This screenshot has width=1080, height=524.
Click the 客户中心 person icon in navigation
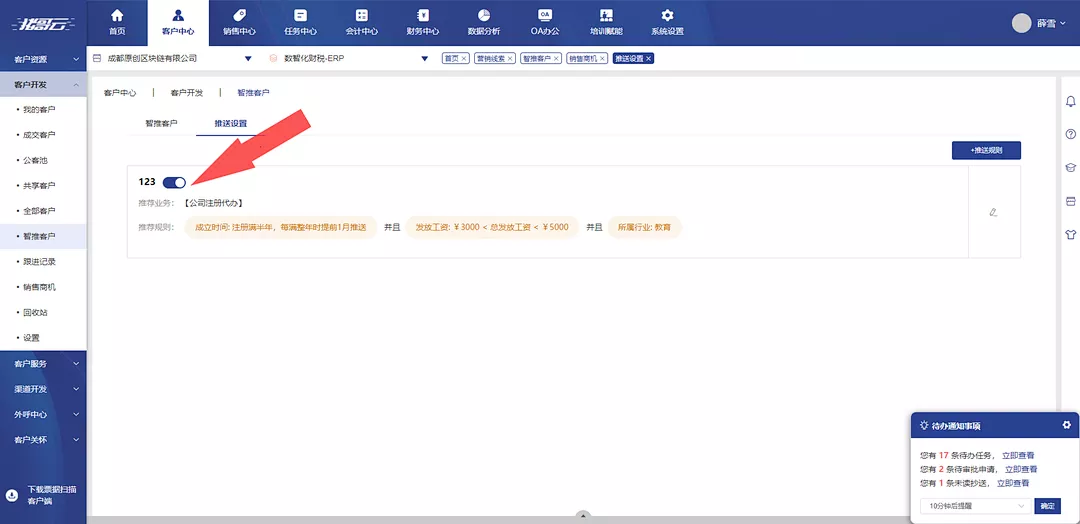click(x=178, y=15)
